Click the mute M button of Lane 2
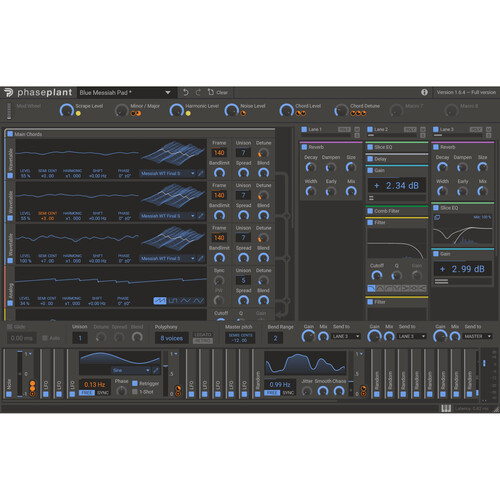The height and width of the screenshot is (500, 500). (x=423, y=129)
